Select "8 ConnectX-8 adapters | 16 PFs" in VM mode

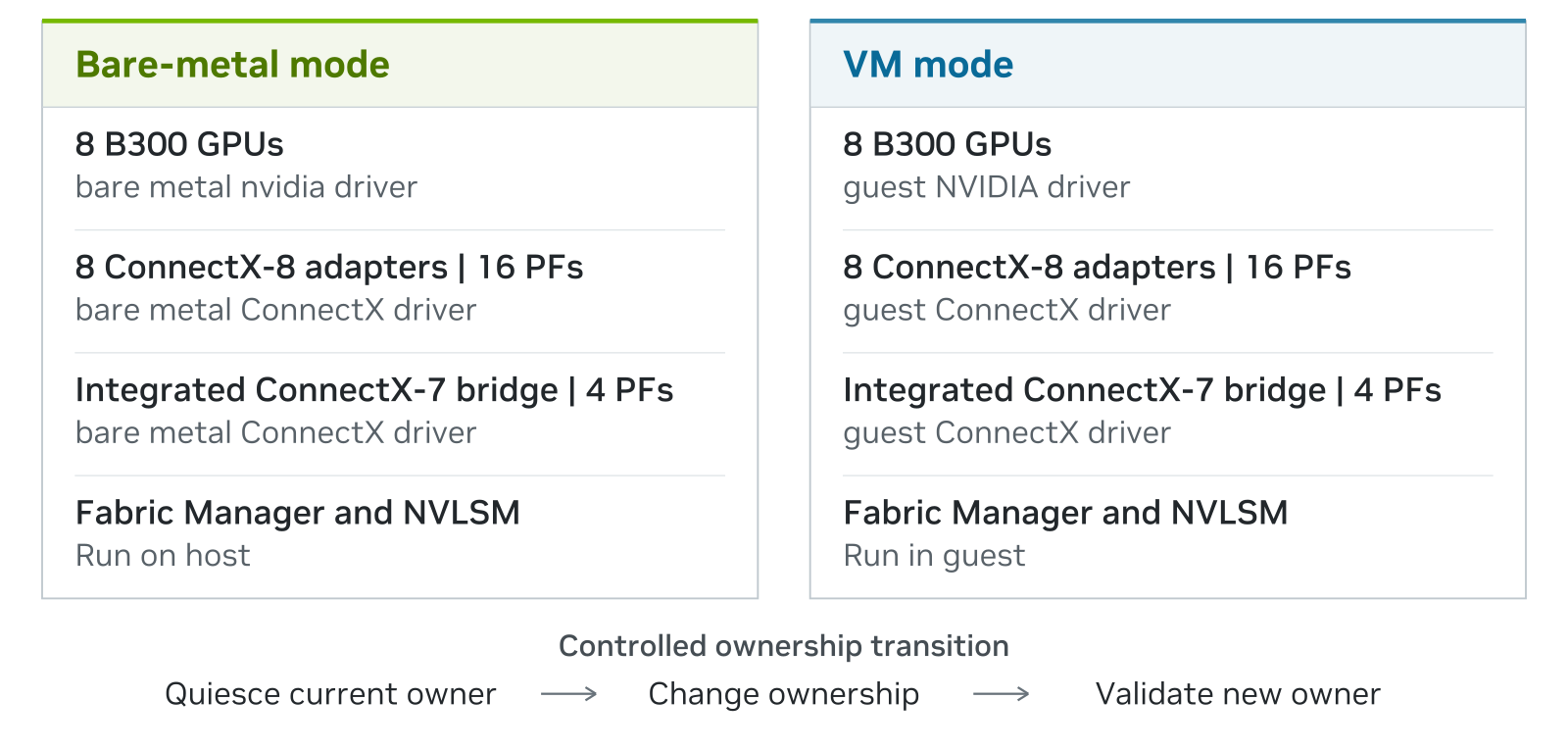1097,267
